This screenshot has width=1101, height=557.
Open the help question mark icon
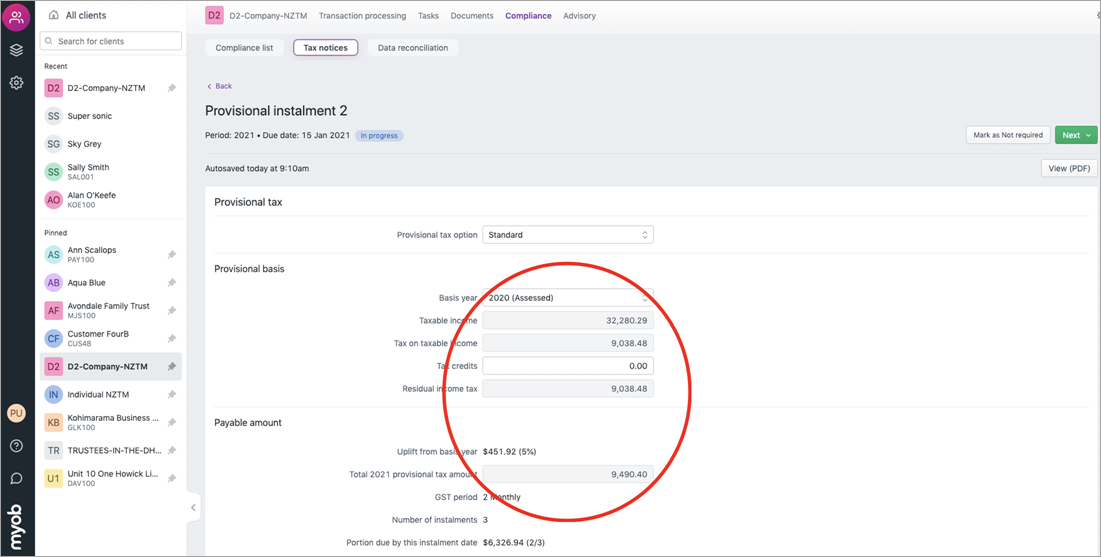click(x=16, y=446)
